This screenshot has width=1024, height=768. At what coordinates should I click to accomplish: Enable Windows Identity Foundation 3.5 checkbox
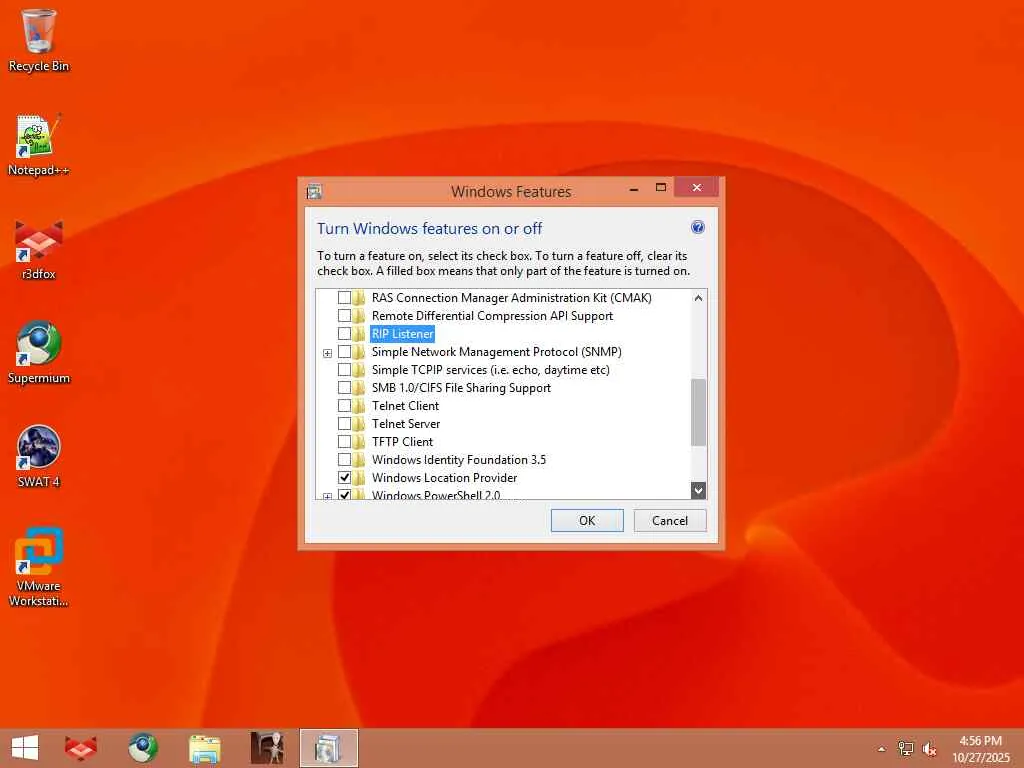344,459
